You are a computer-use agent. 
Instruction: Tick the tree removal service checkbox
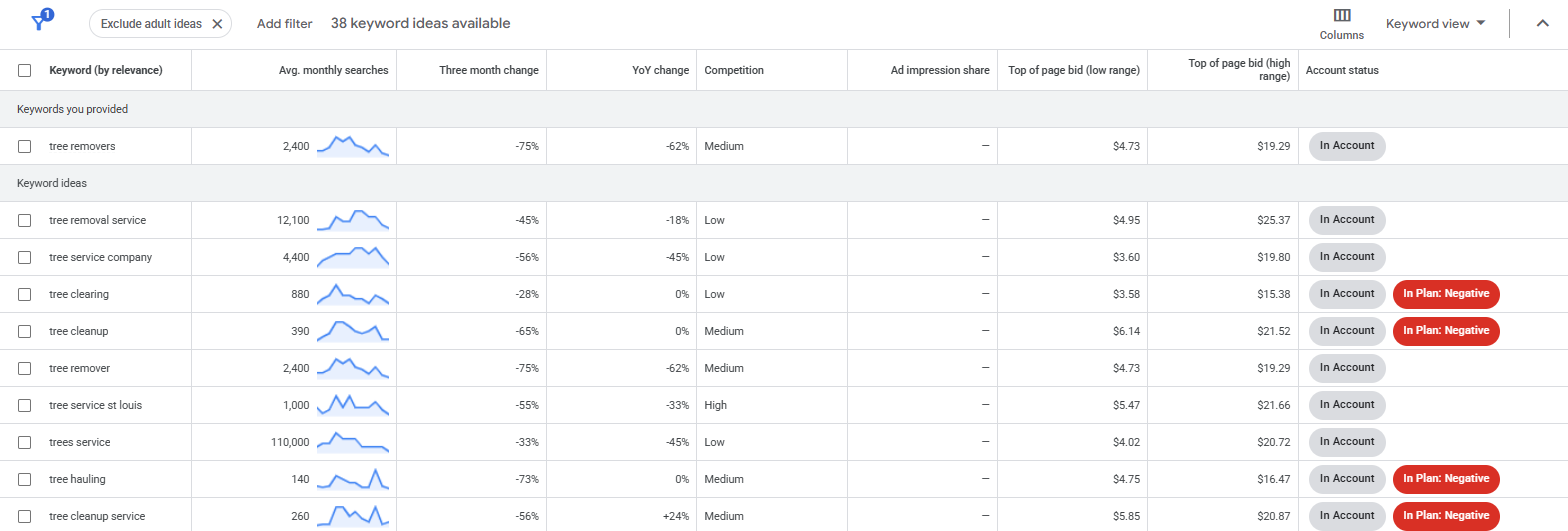[25, 220]
